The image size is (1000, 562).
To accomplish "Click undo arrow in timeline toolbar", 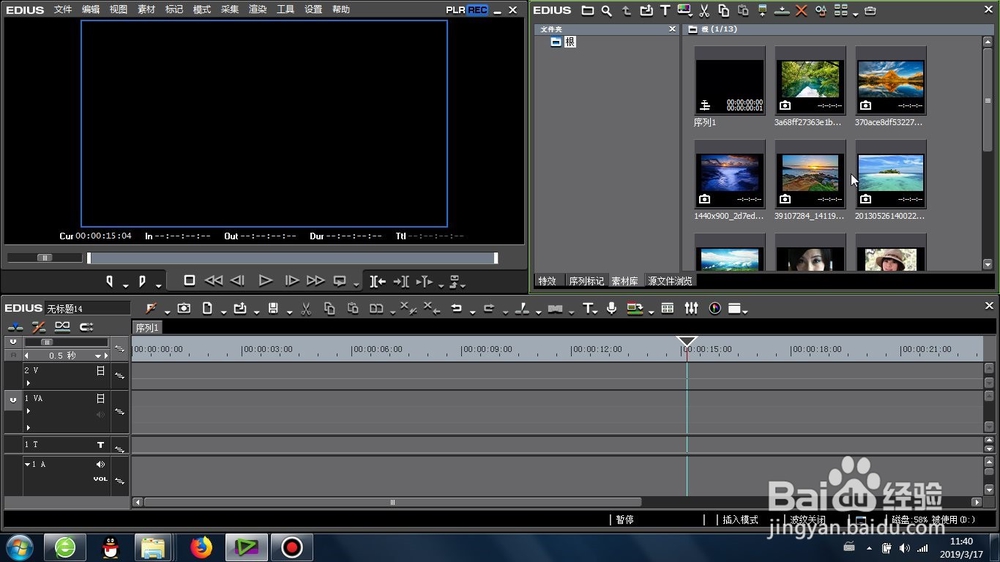I will coord(456,309).
